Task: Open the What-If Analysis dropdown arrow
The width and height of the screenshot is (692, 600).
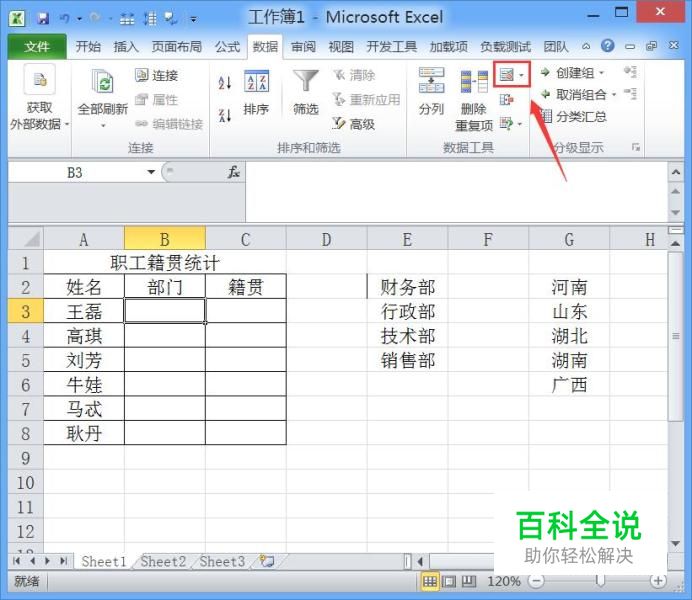Action: click(520, 124)
